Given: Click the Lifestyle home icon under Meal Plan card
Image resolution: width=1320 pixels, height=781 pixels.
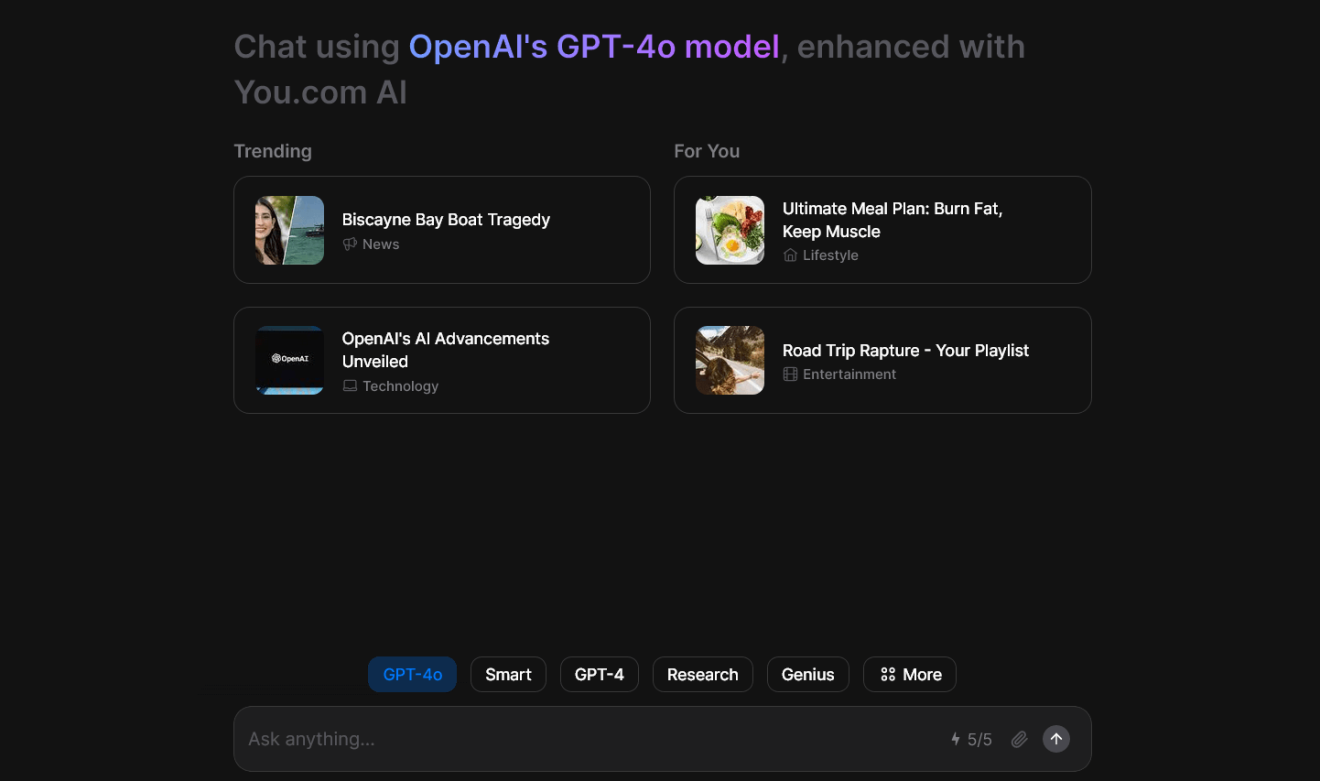Looking at the screenshot, I should [x=790, y=255].
